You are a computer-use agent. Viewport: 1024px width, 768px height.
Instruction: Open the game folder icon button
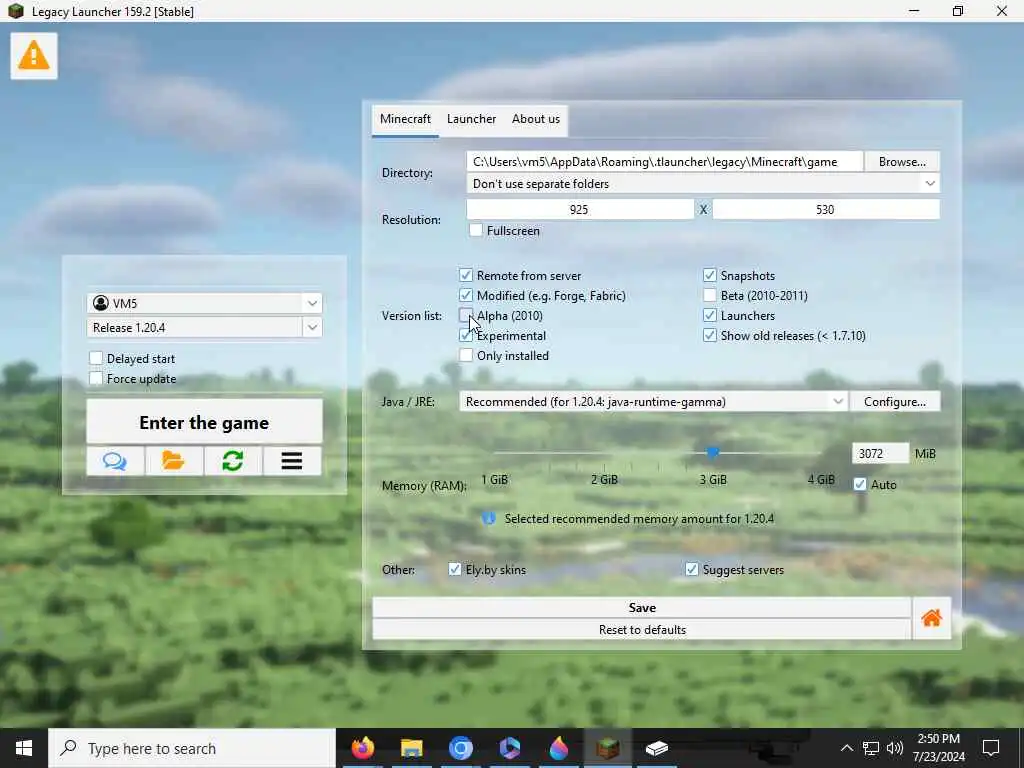click(174, 461)
